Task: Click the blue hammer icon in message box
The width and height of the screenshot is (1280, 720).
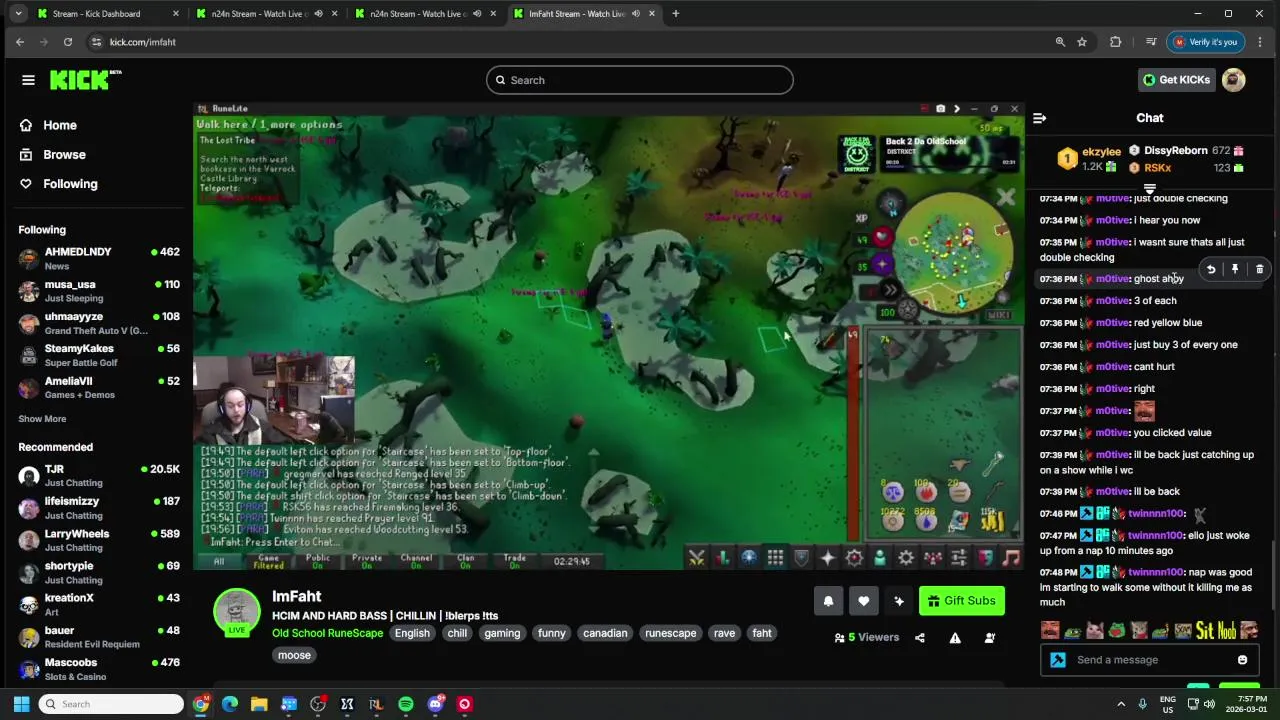Action: [x=1058, y=660]
